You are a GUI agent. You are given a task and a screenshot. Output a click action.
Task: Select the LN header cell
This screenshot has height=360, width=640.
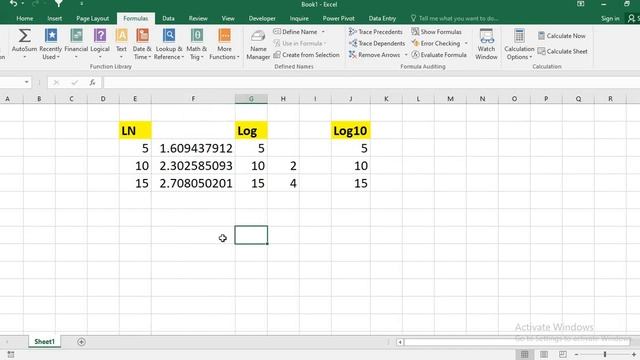click(135, 131)
